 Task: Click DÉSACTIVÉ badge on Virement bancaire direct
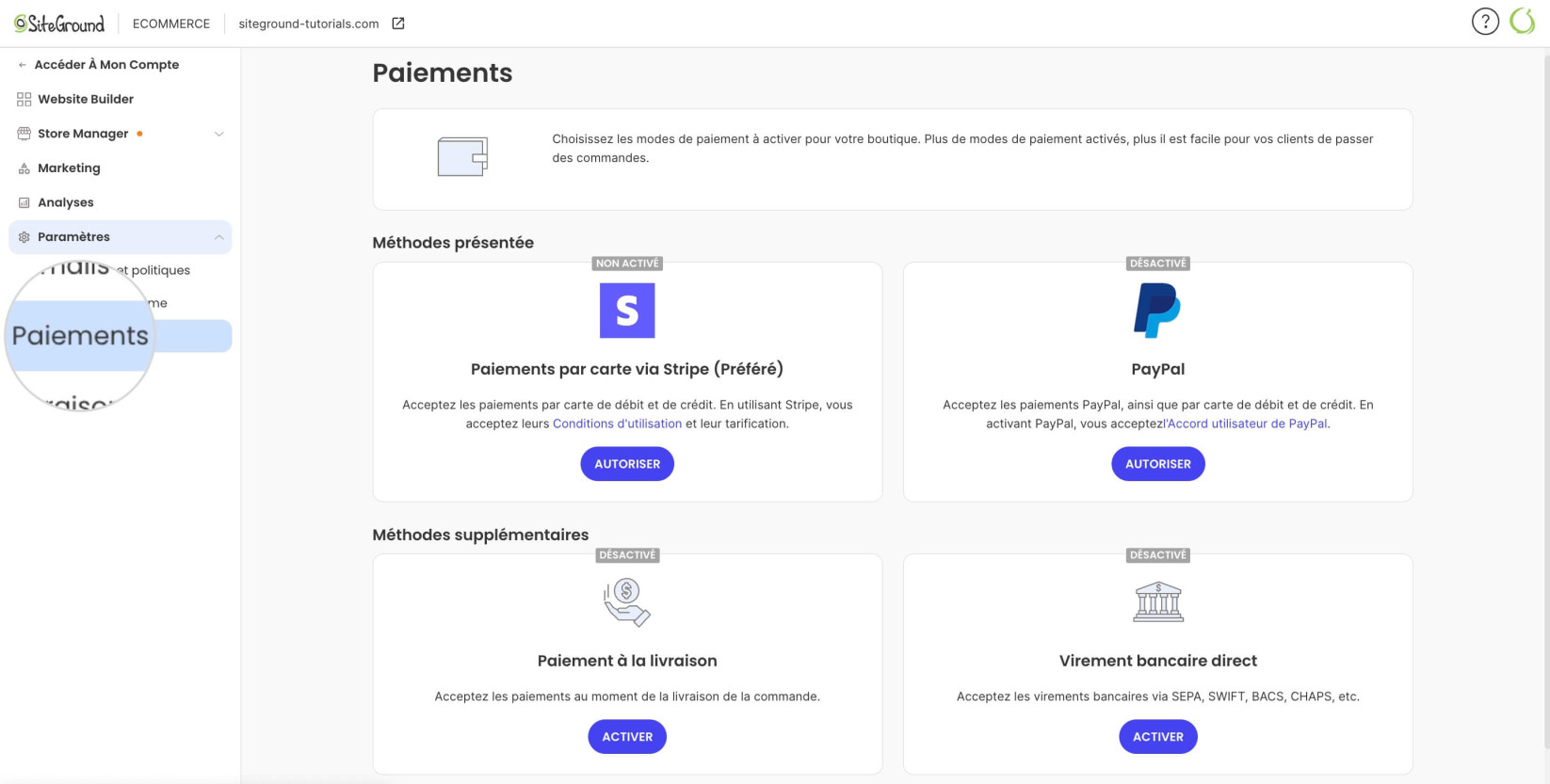[1158, 555]
